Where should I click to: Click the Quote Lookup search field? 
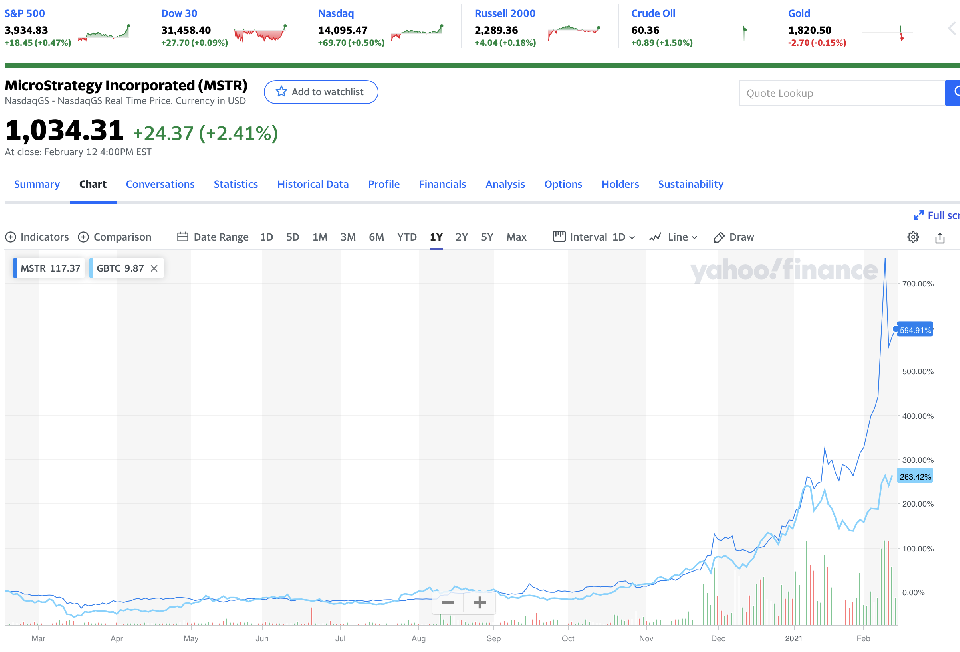click(842, 93)
